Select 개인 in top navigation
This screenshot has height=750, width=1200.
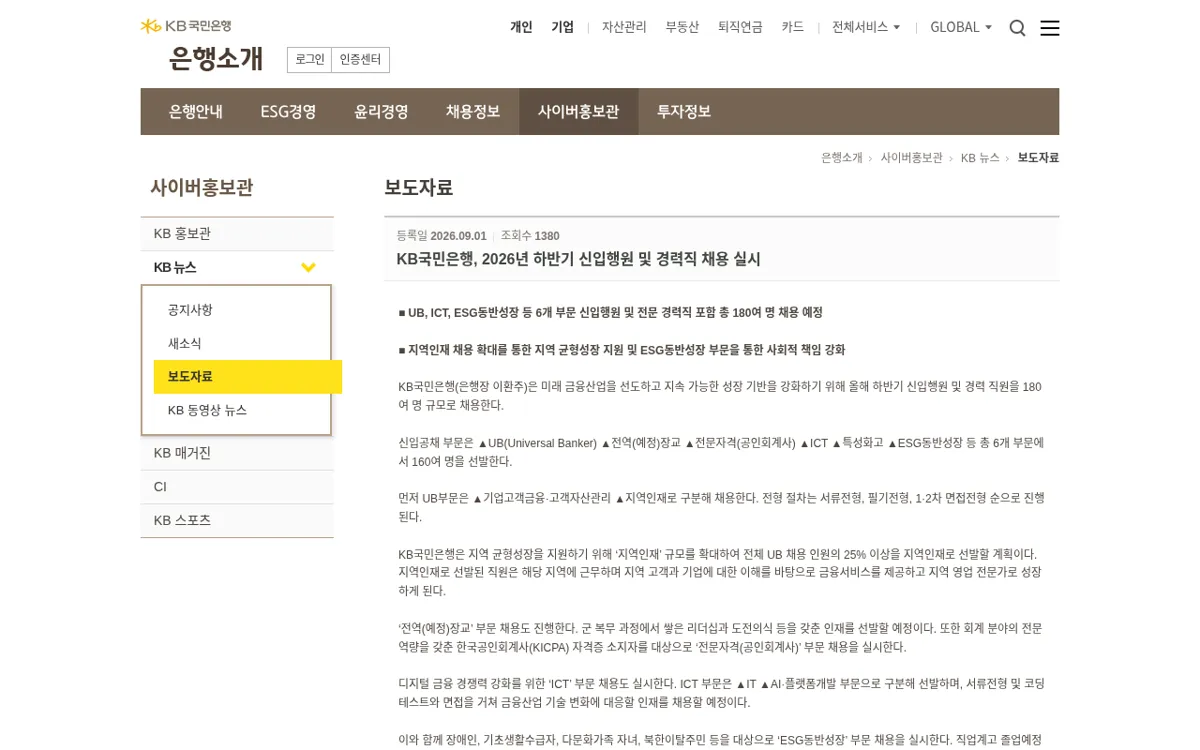(521, 27)
